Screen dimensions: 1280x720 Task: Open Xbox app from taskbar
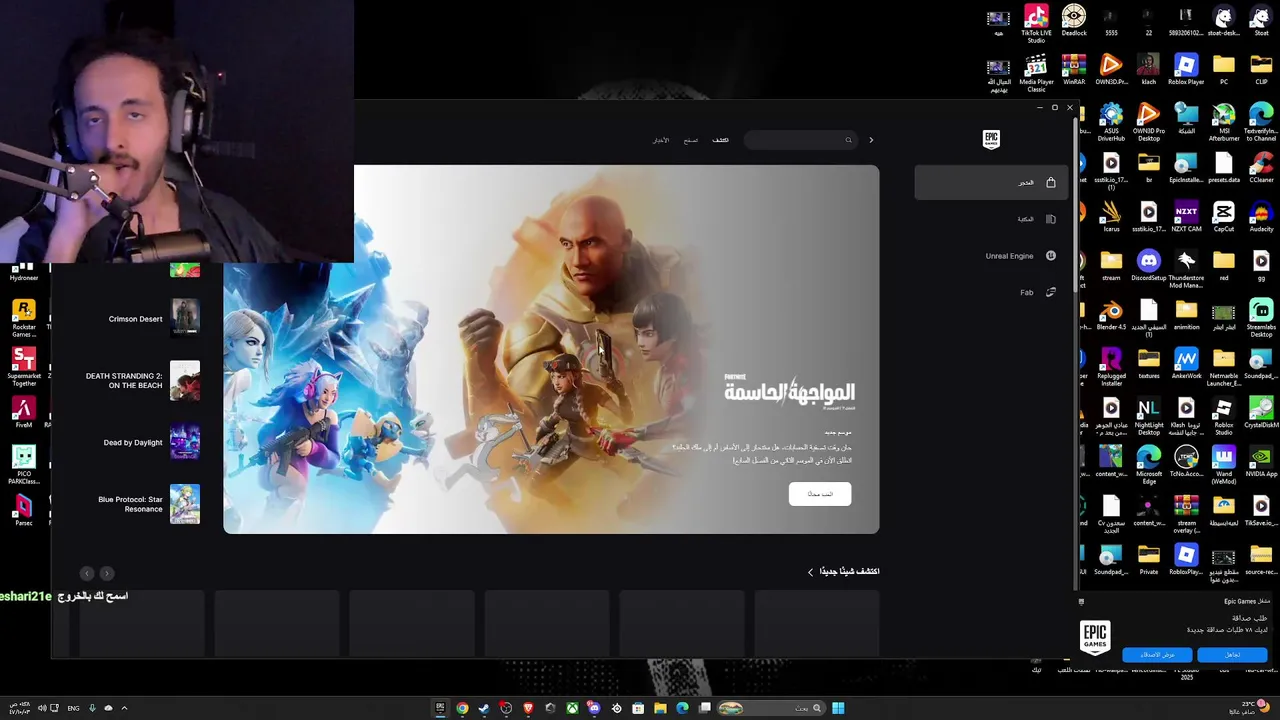[572, 708]
